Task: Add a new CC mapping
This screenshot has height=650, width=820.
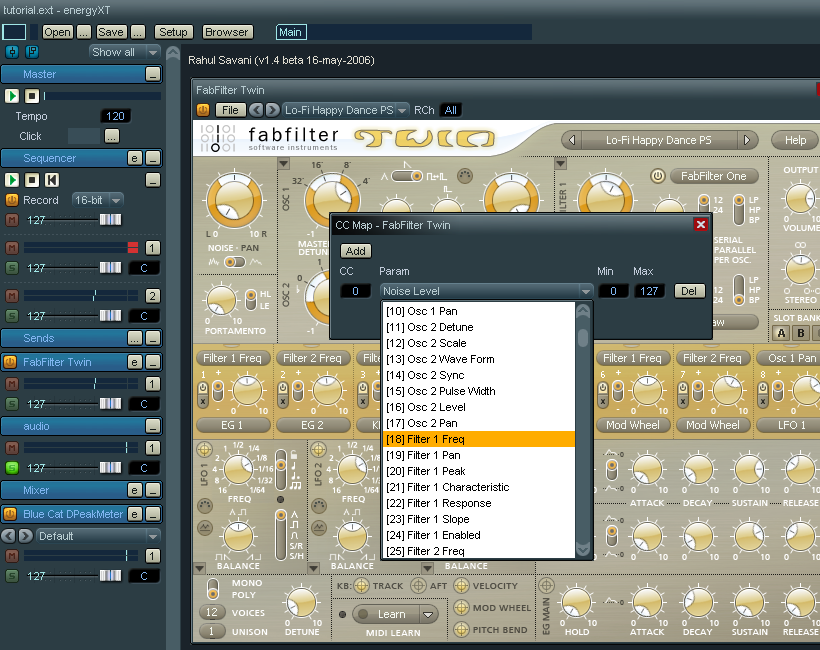Action: (x=356, y=251)
